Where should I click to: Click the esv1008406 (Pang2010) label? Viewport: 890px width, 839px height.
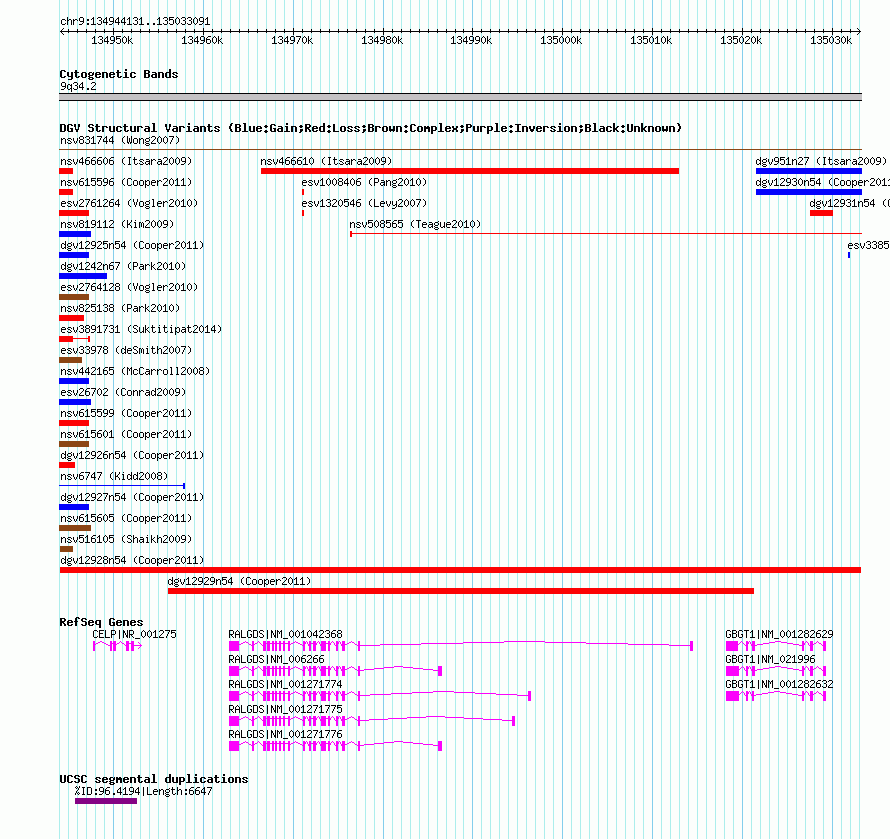(x=364, y=182)
